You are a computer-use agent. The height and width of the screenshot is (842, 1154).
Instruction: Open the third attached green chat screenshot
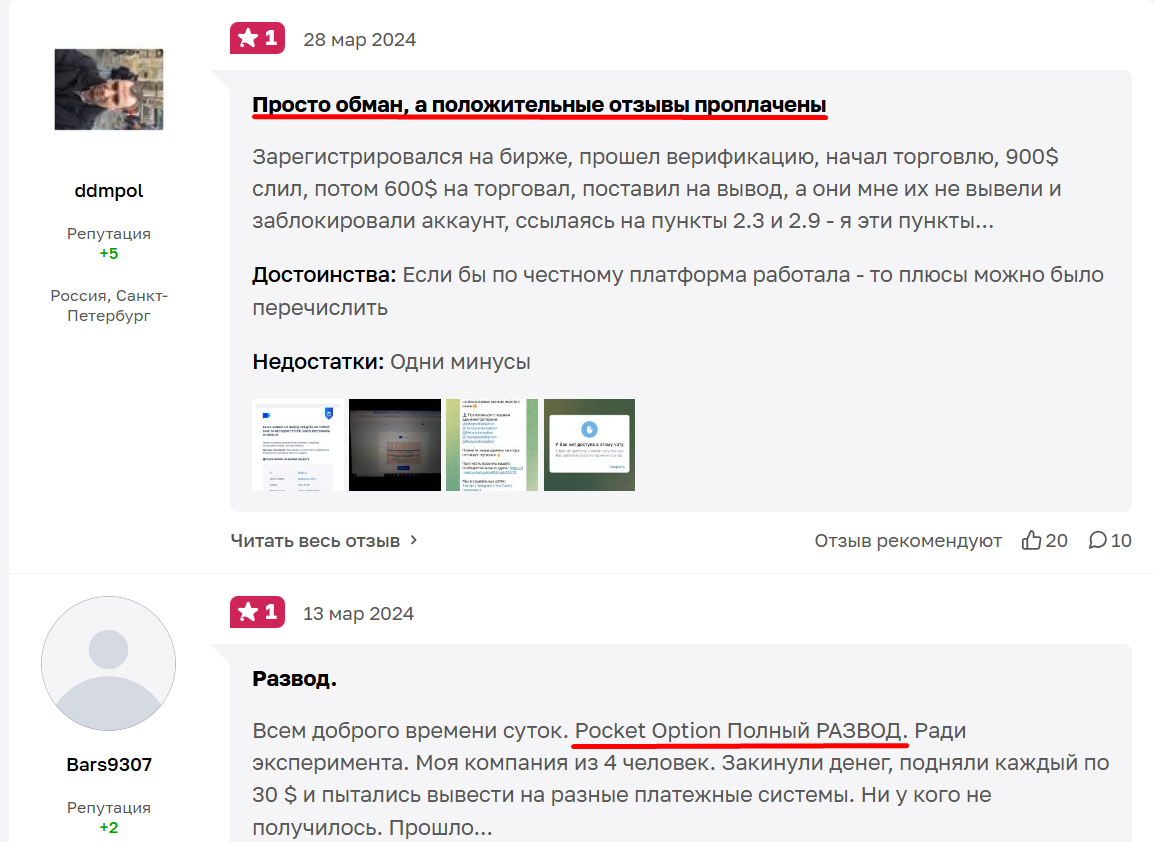[x=492, y=445]
